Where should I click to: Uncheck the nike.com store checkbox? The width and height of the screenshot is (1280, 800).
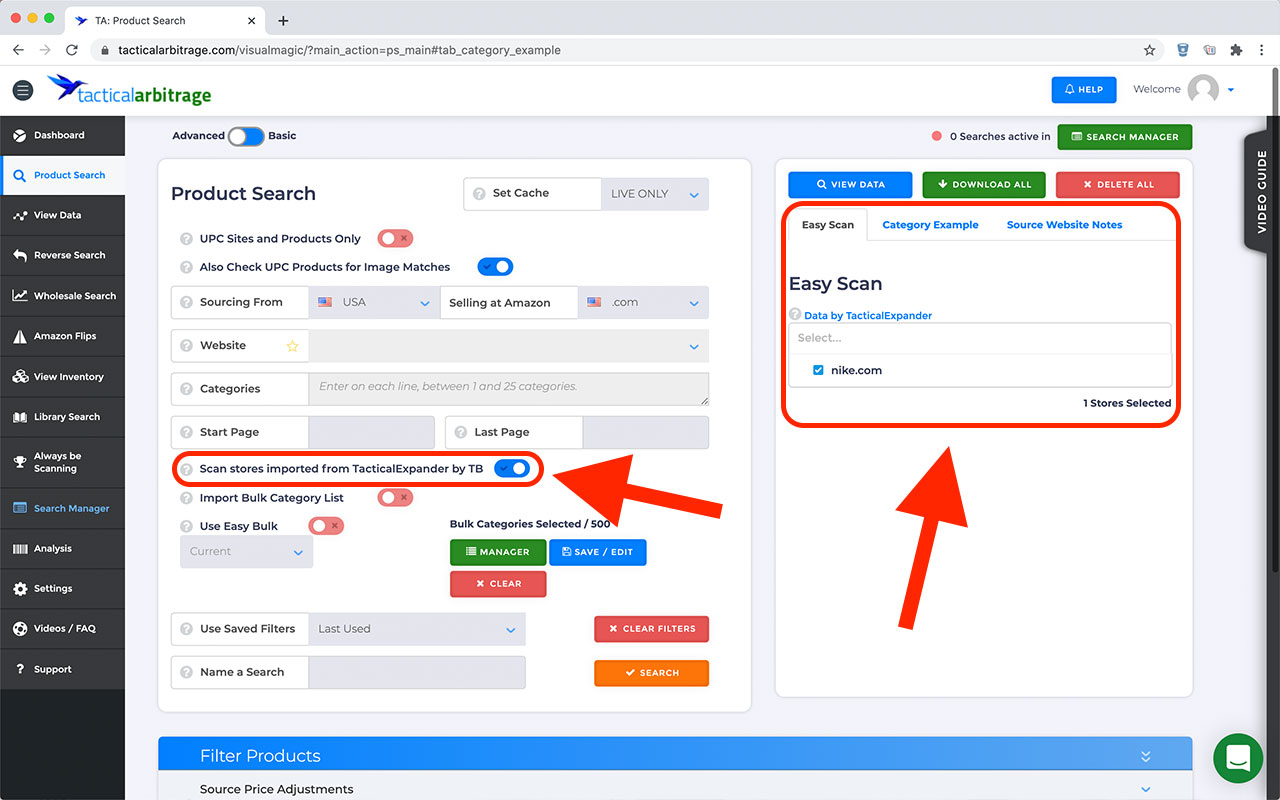coord(818,370)
